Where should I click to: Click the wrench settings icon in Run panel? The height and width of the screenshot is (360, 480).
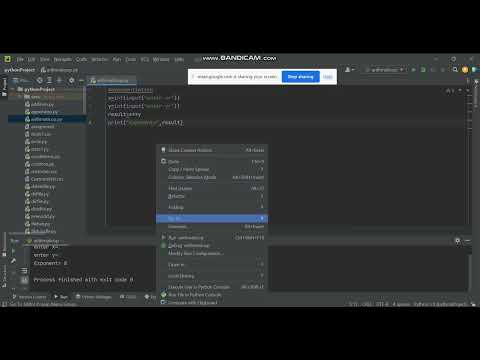[13, 261]
